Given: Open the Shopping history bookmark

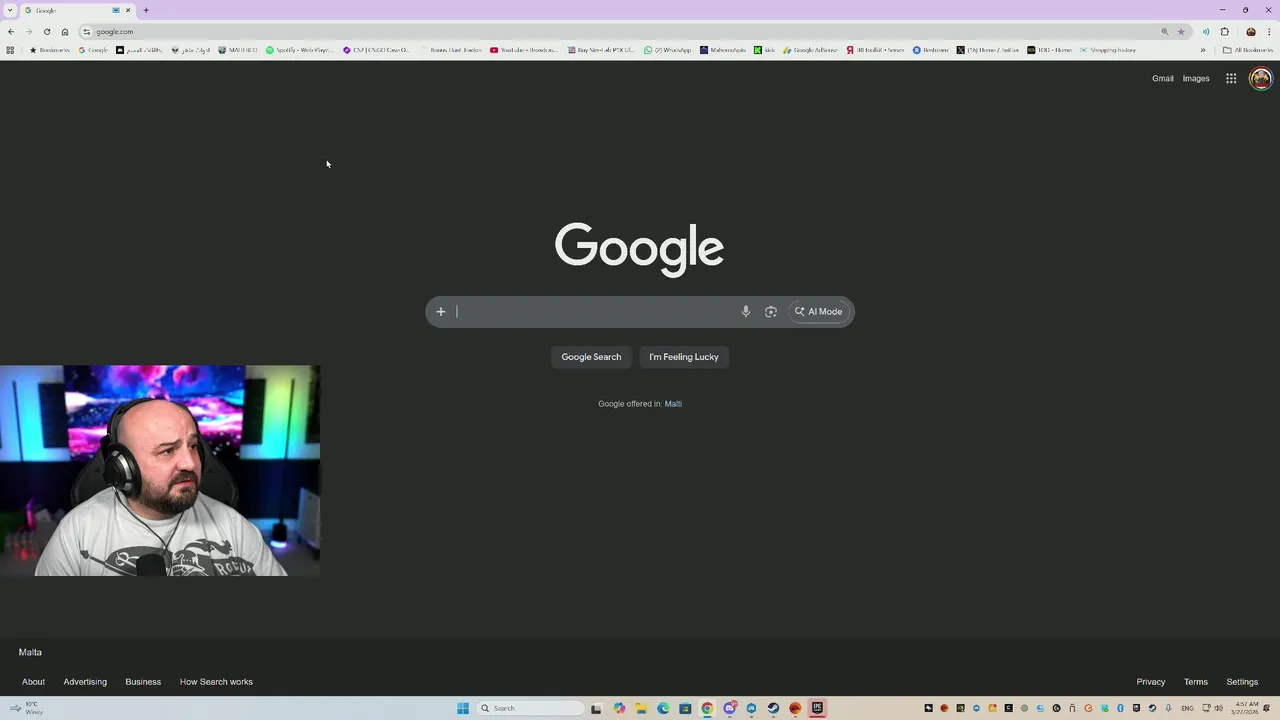Looking at the screenshot, I should (x=1108, y=50).
